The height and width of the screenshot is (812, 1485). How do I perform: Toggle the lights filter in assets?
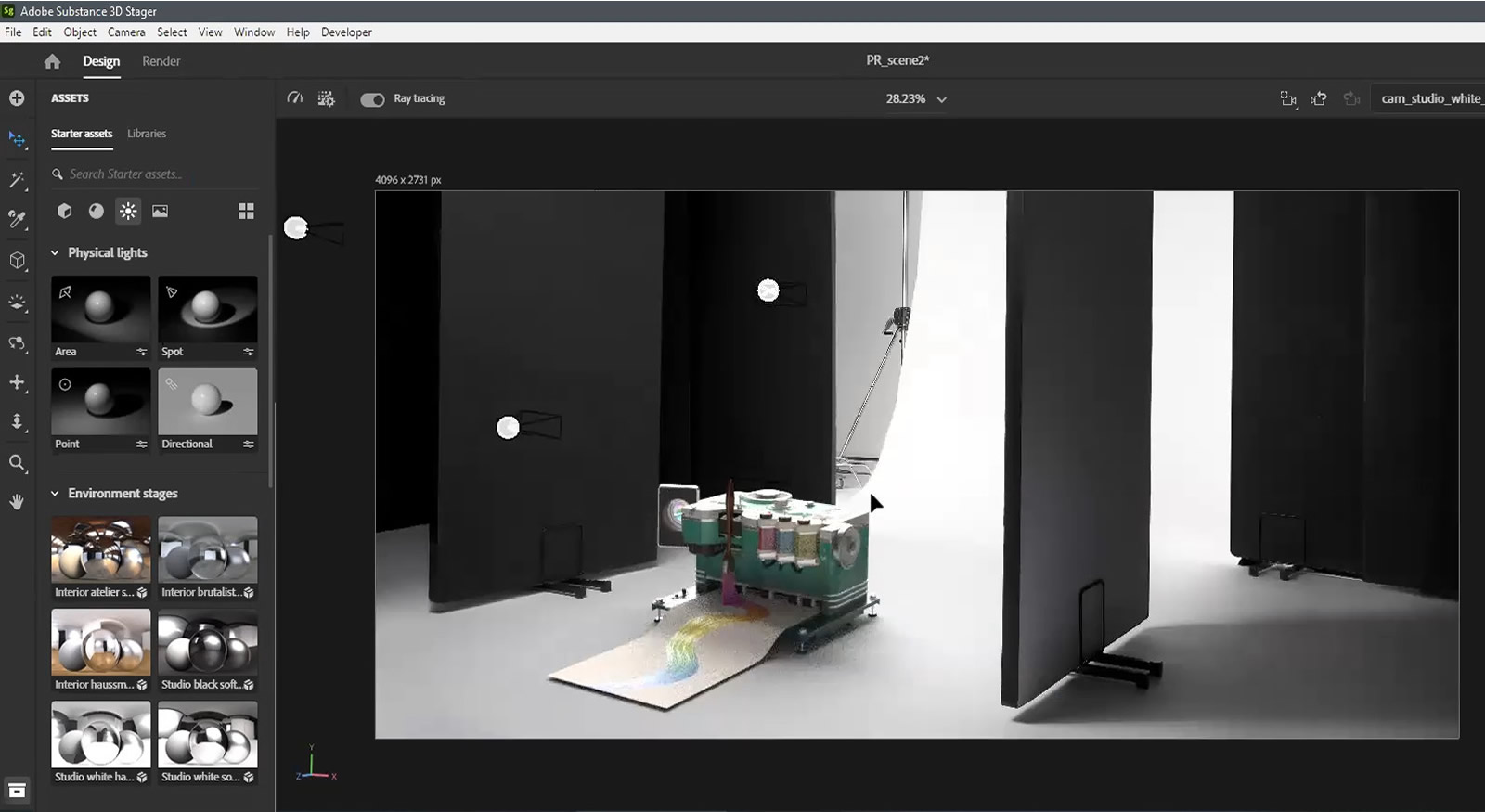128,212
